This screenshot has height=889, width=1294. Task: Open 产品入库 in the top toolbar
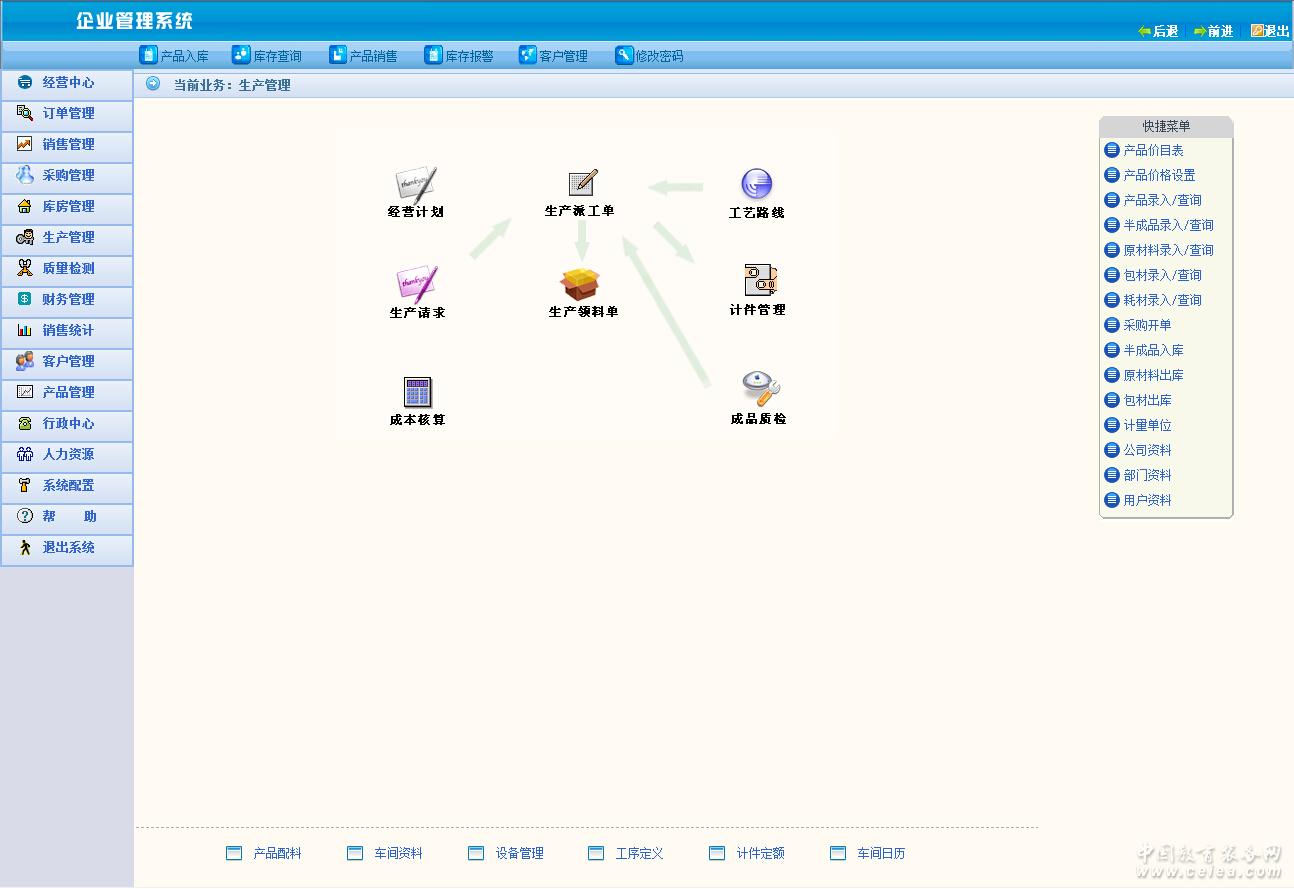(174, 56)
